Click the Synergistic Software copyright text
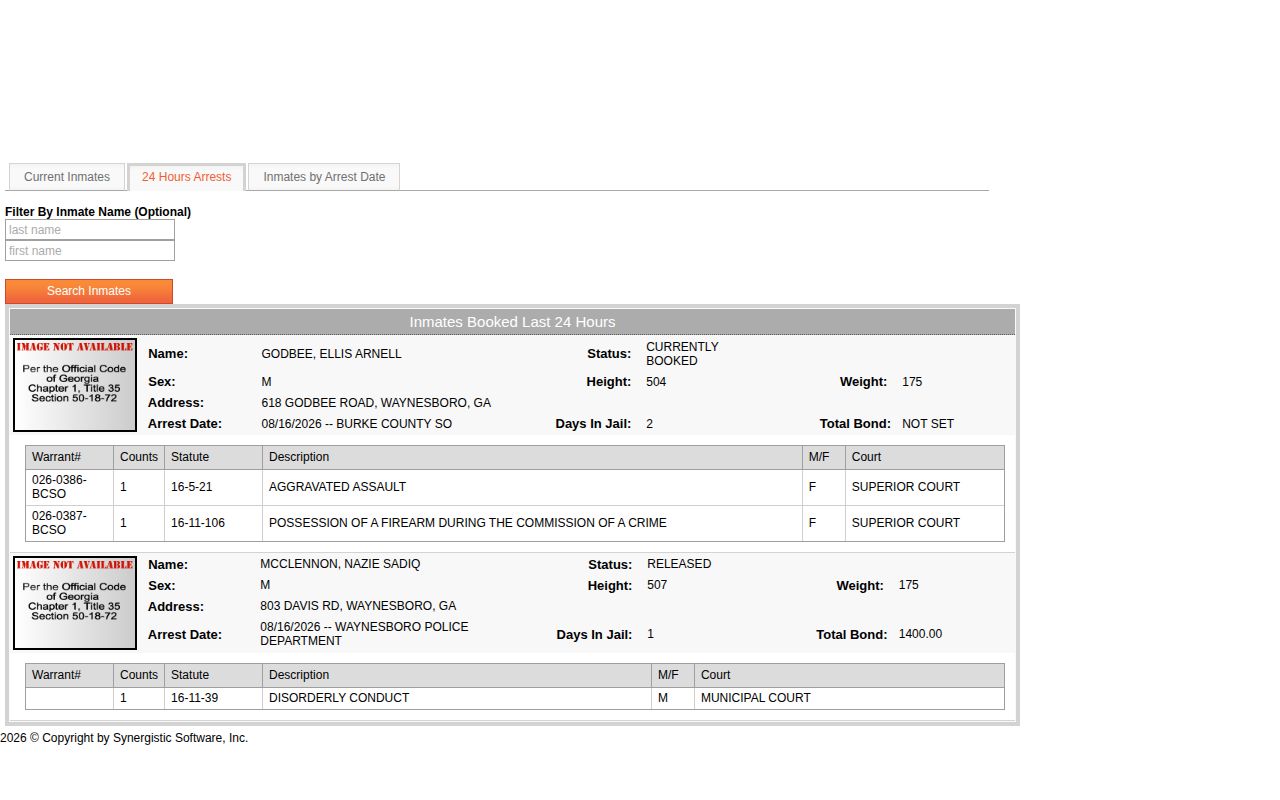The width and height of the screenshot is (1280, 800). coord(124,738)
